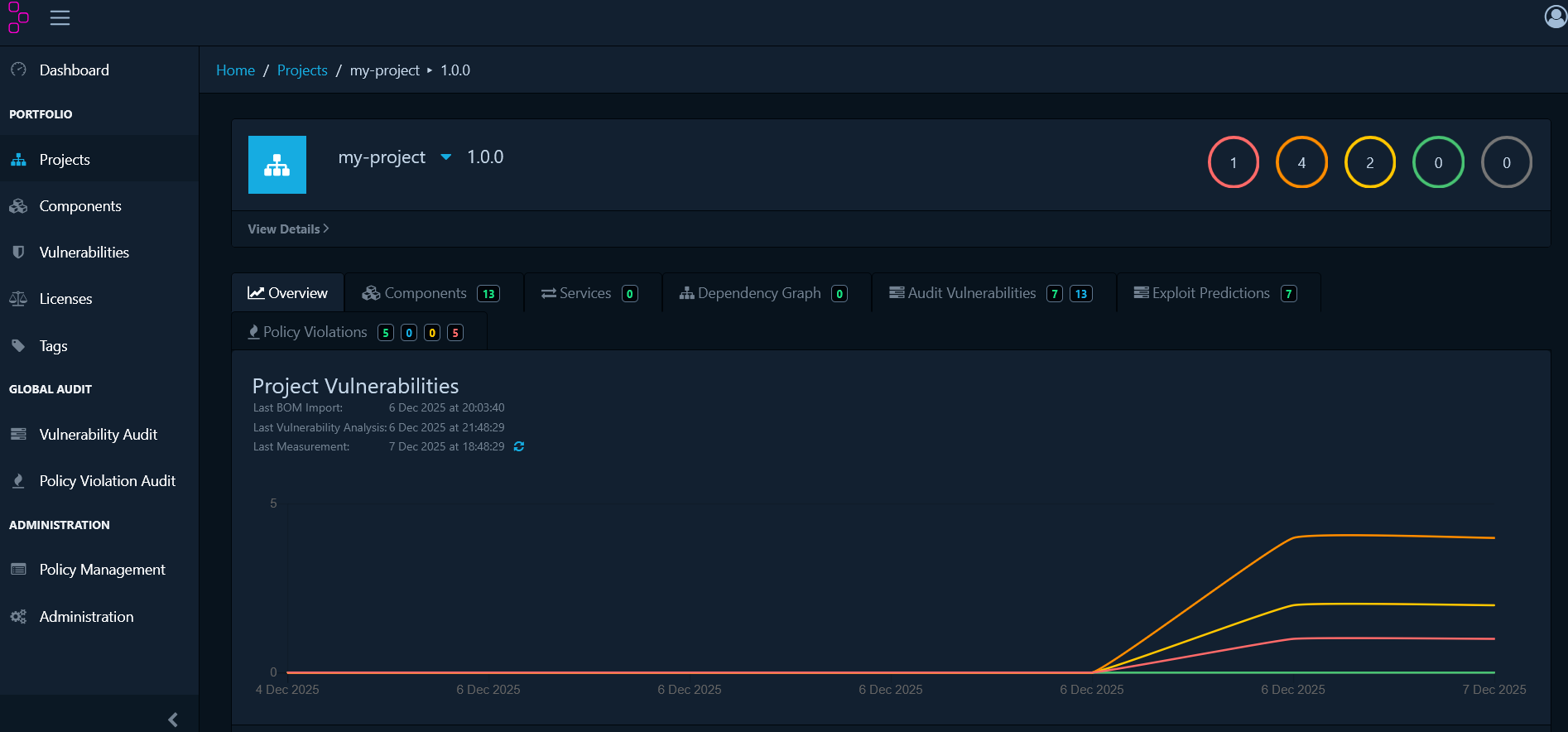This screenshot has width=1568, height=732.
Task: Click the red critical severity circle showing 1
Action: tap(1234, 162)
